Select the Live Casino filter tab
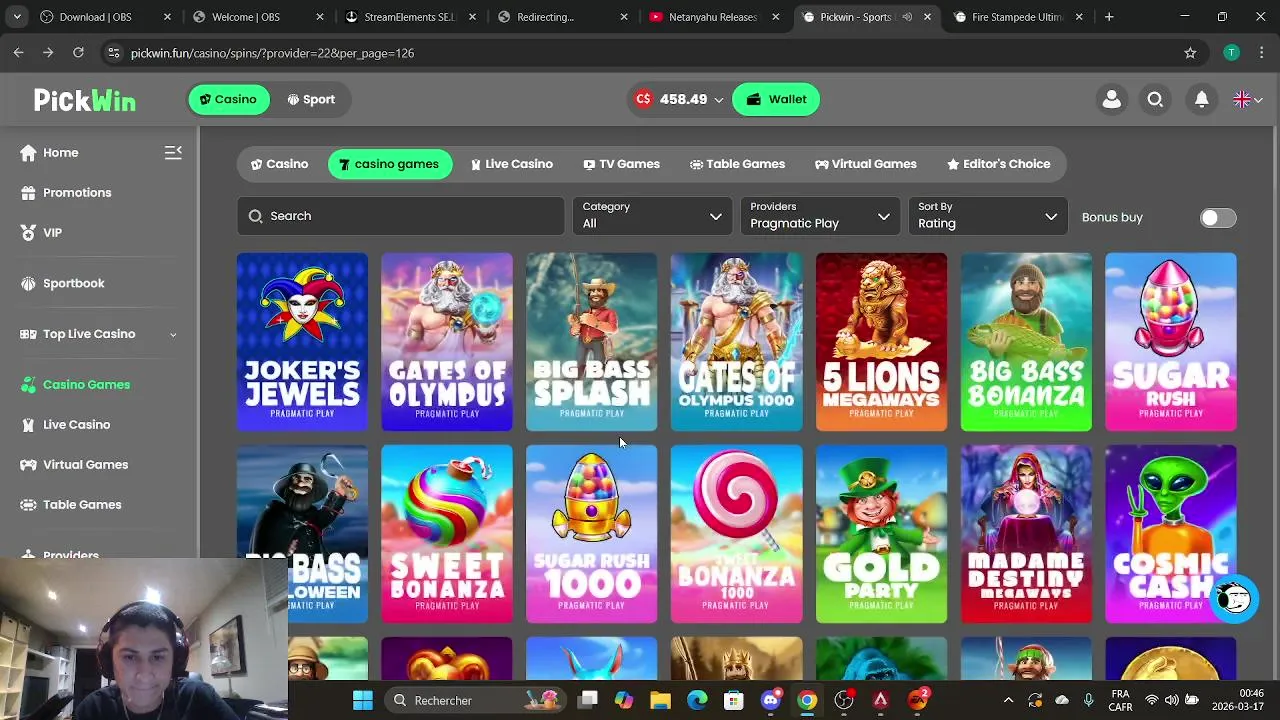Screen dimensions: 1280x720 (x=512, y=164)
